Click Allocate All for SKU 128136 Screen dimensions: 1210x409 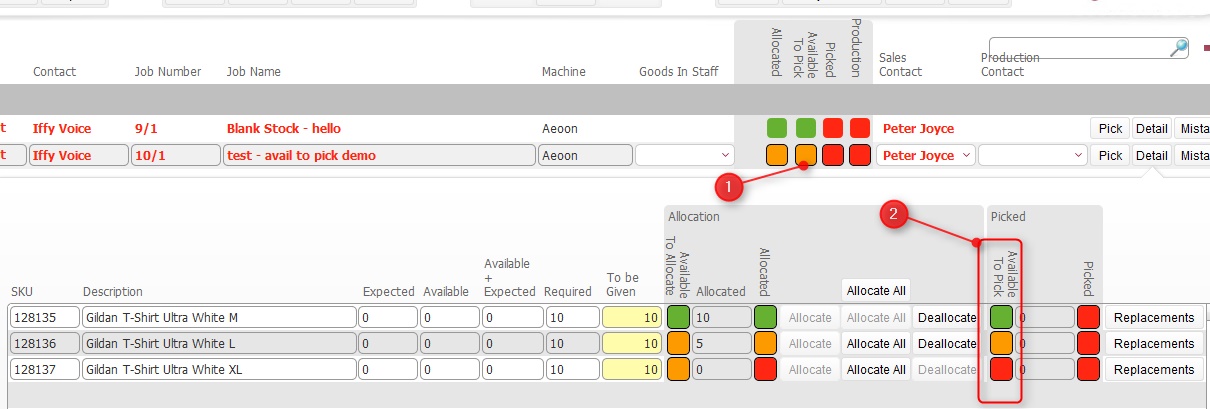coord(875,344)
